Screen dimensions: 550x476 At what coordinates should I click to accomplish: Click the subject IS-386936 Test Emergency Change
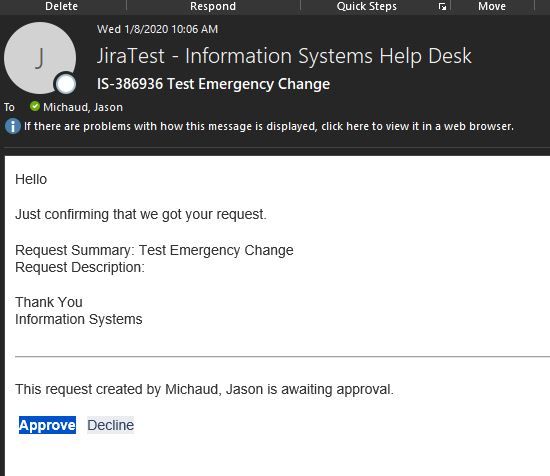(213, 84)
